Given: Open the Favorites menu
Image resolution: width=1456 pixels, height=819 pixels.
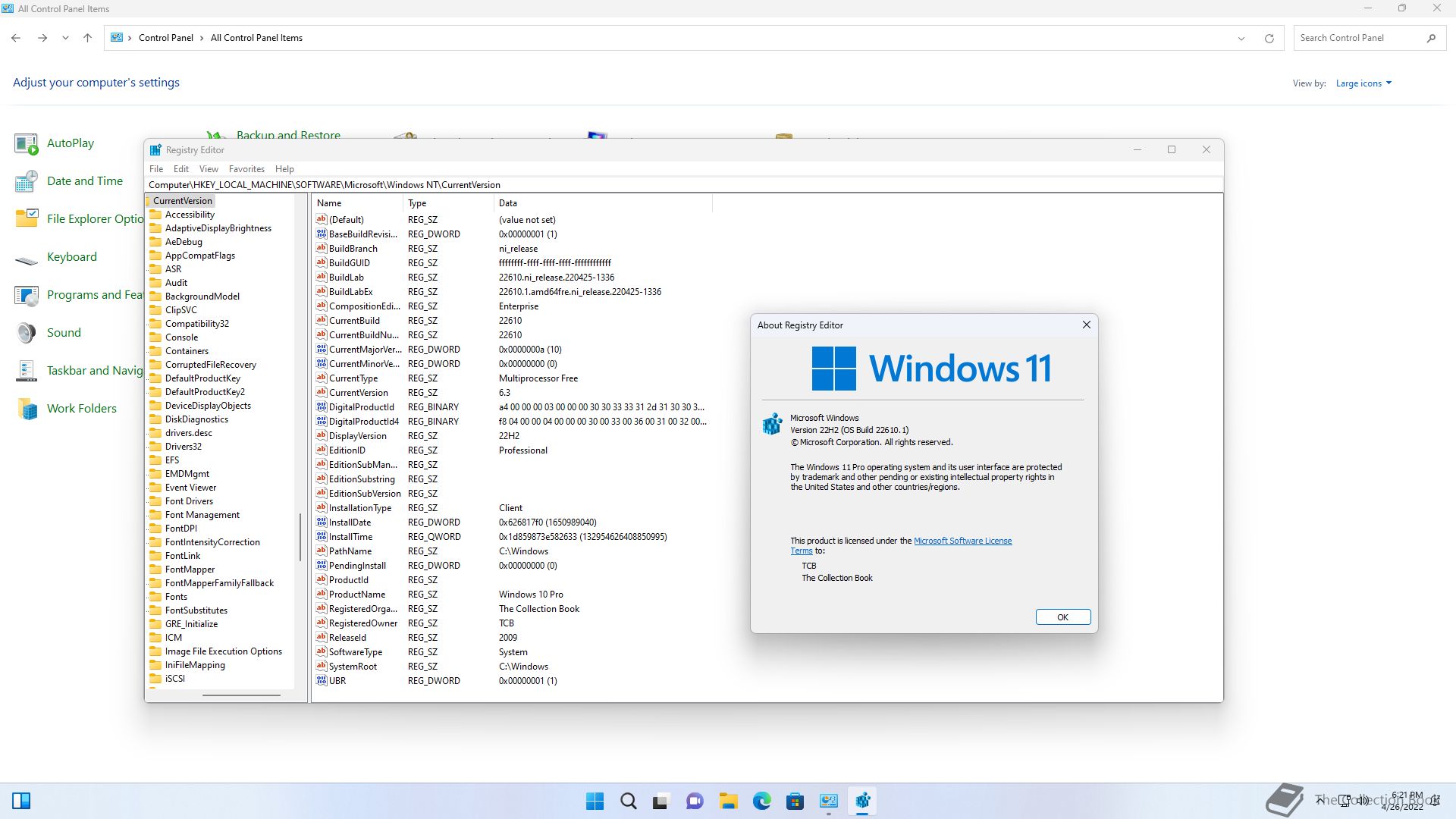Looking at the screenshot, I should (x=246, y=169).
